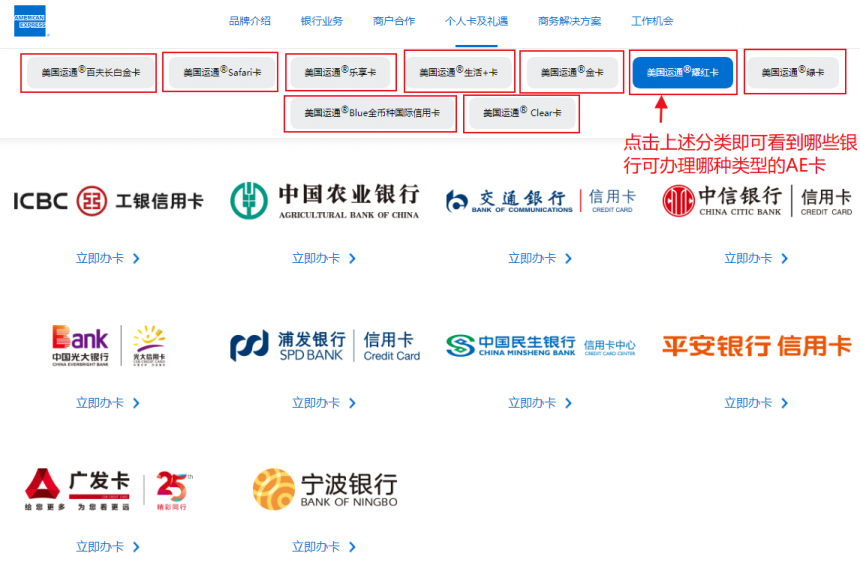Open the 商务解决方案 menu
Viewport: 860px width, 577px height.
coord(569,21)
